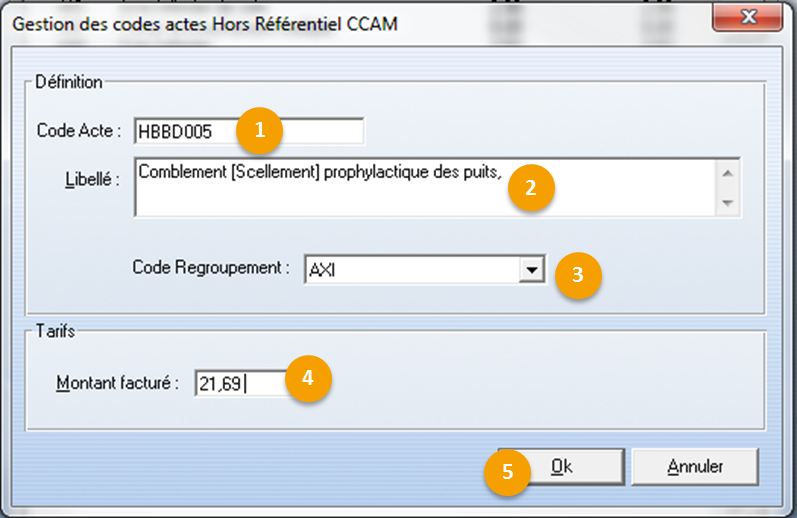Screen dimensions: 797x518
Task: Click orange marker number 4
Action: tap(308, 378)
